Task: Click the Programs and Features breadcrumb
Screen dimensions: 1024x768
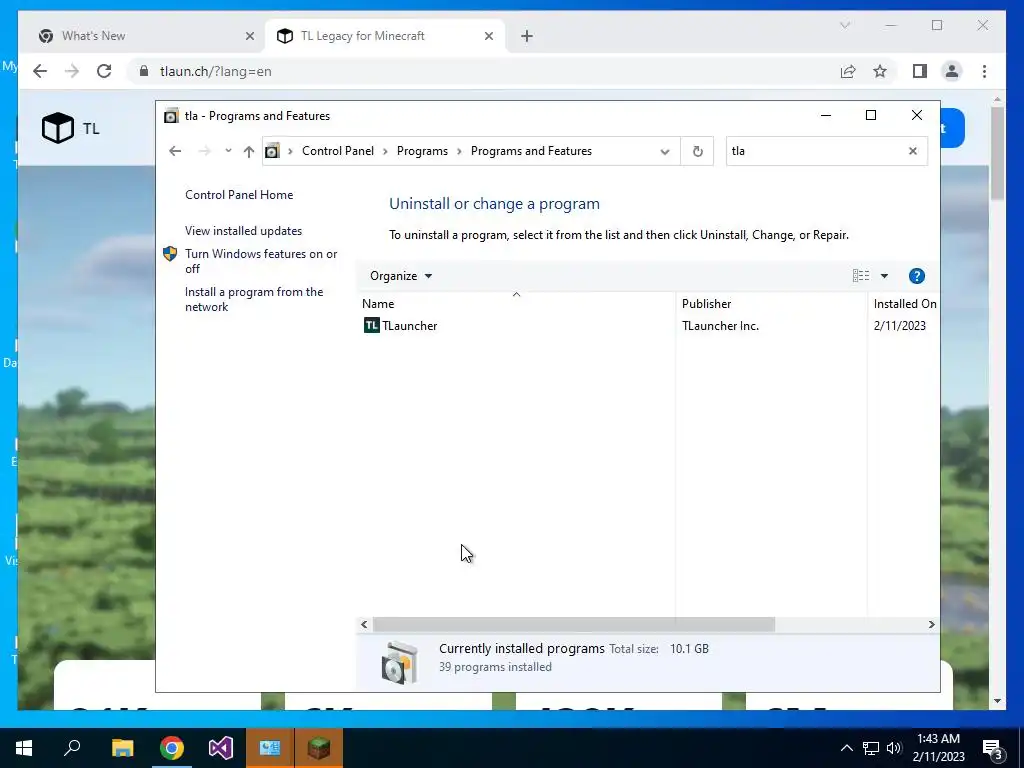Action: coord(531,151)
